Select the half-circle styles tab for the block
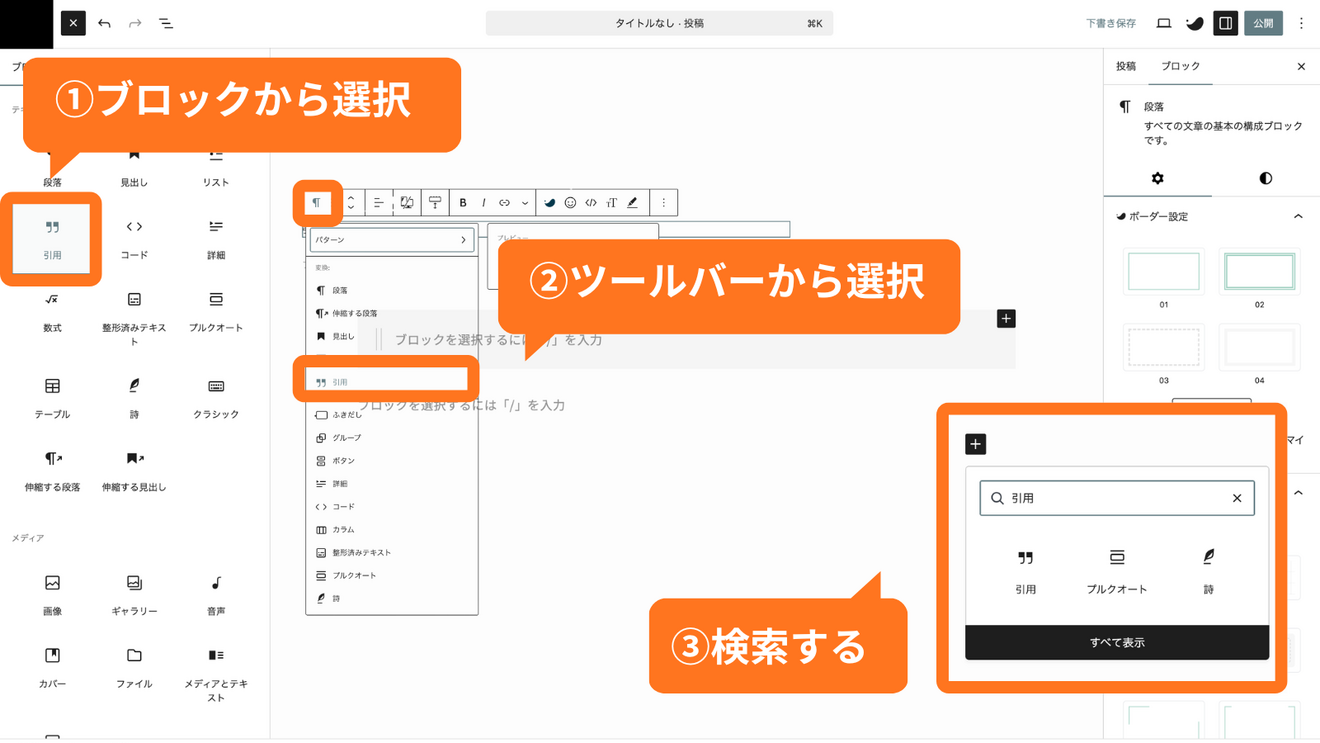The image size is (1320, 743). (x=1265, y=178)
